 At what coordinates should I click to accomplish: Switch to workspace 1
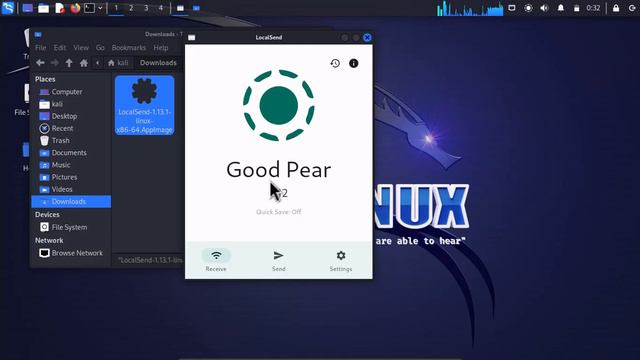click(x=116, y=8)
